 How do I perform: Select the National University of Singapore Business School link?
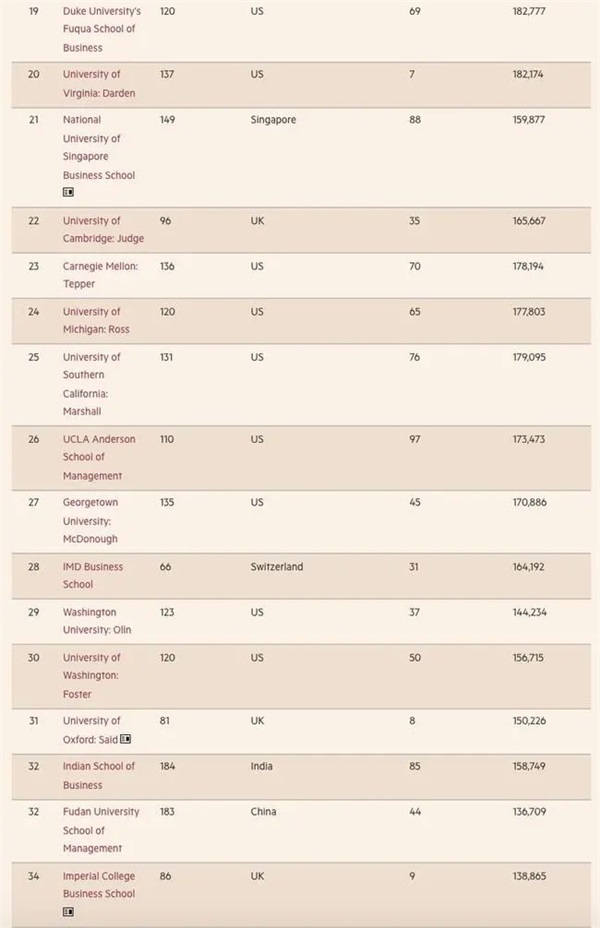tap(98, 147)
